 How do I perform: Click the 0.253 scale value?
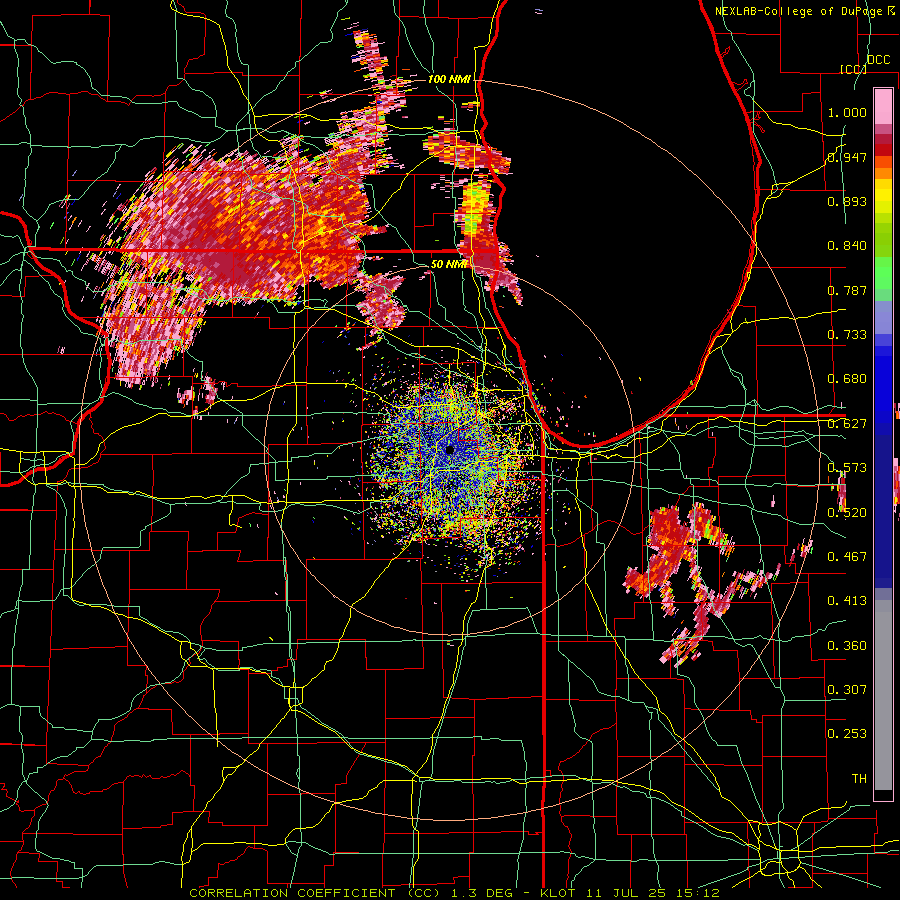(x=847, y=734)
